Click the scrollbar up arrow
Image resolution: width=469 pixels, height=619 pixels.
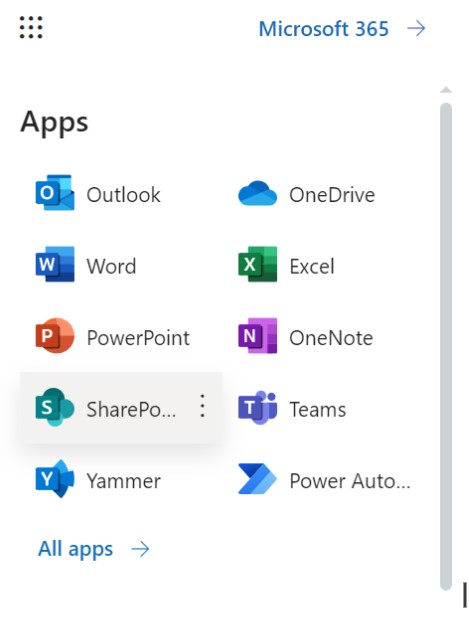[446, 90]
